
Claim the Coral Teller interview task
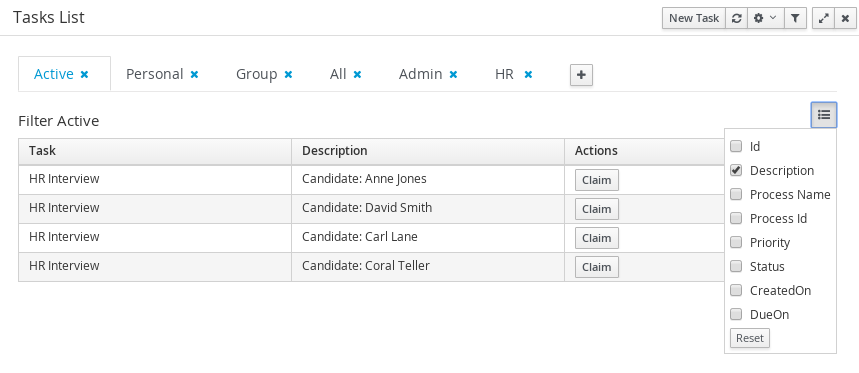(597, 267)
